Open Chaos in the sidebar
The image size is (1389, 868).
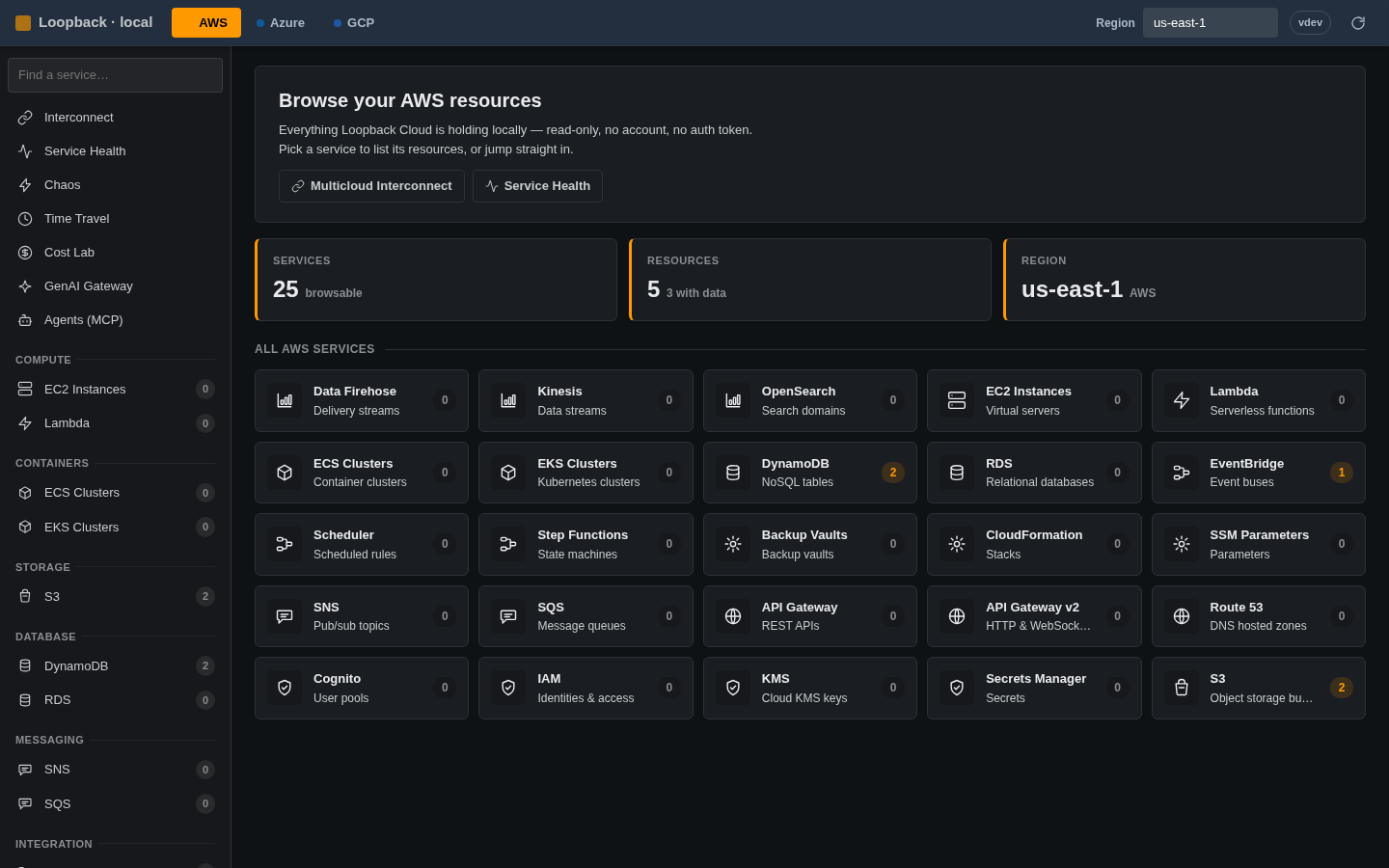pos(116,185)
